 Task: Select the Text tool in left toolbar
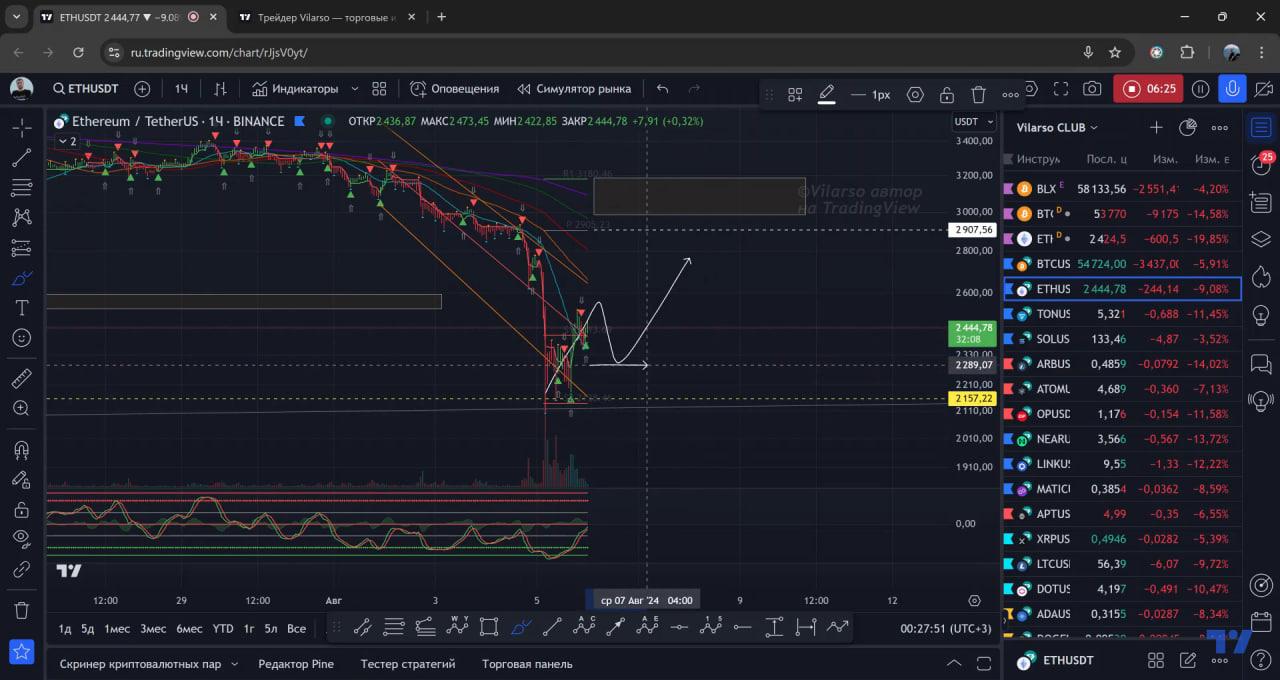[x=21, y=307]
